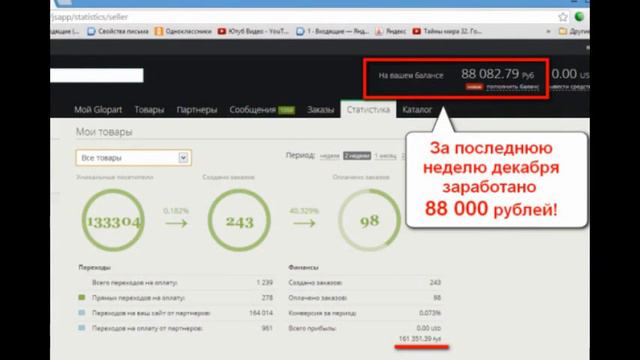Expand the bookmarks bar overflow chevron

click(548, 31)
